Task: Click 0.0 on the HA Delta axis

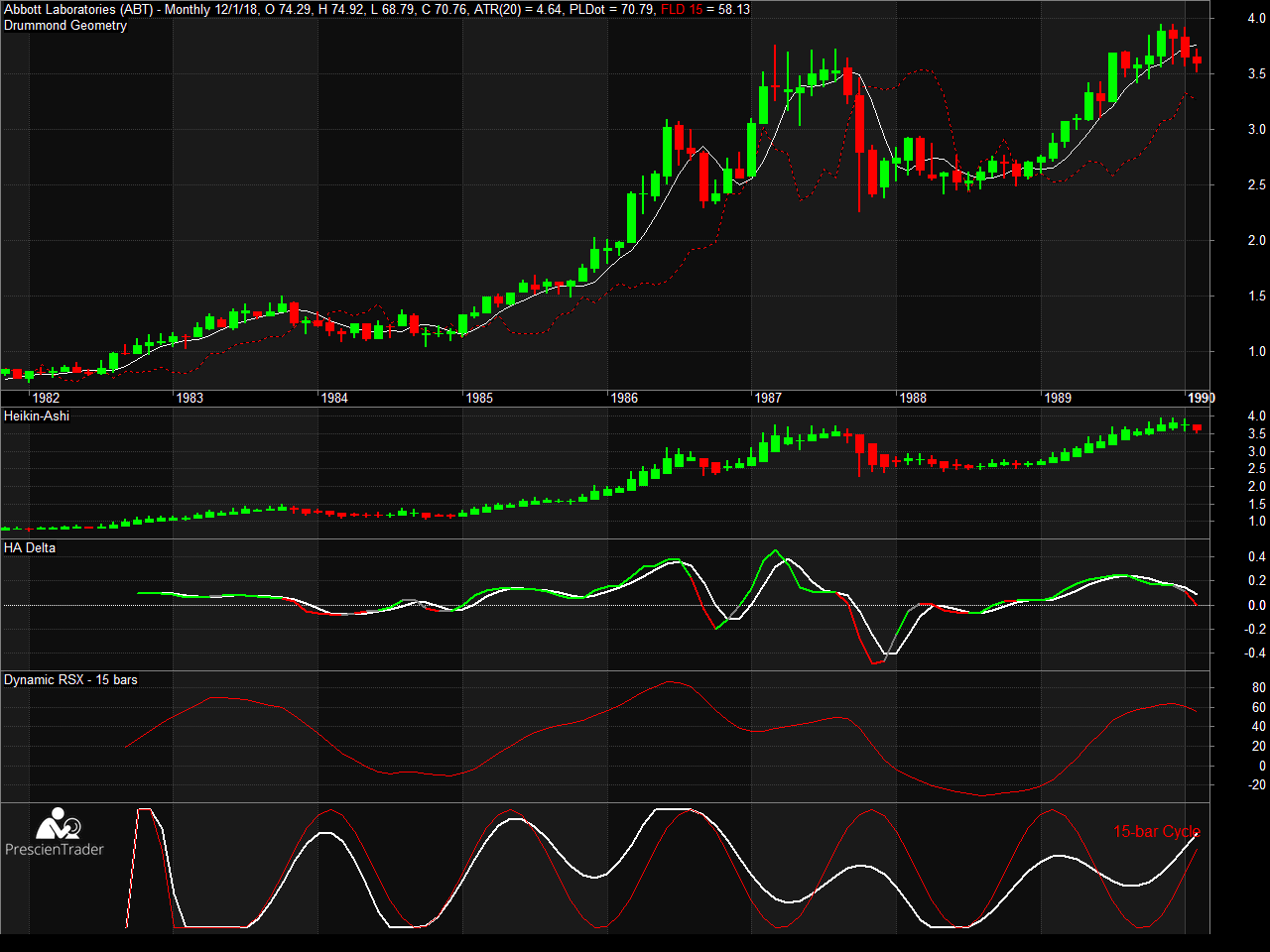Action: click(x=1257, y=605)
